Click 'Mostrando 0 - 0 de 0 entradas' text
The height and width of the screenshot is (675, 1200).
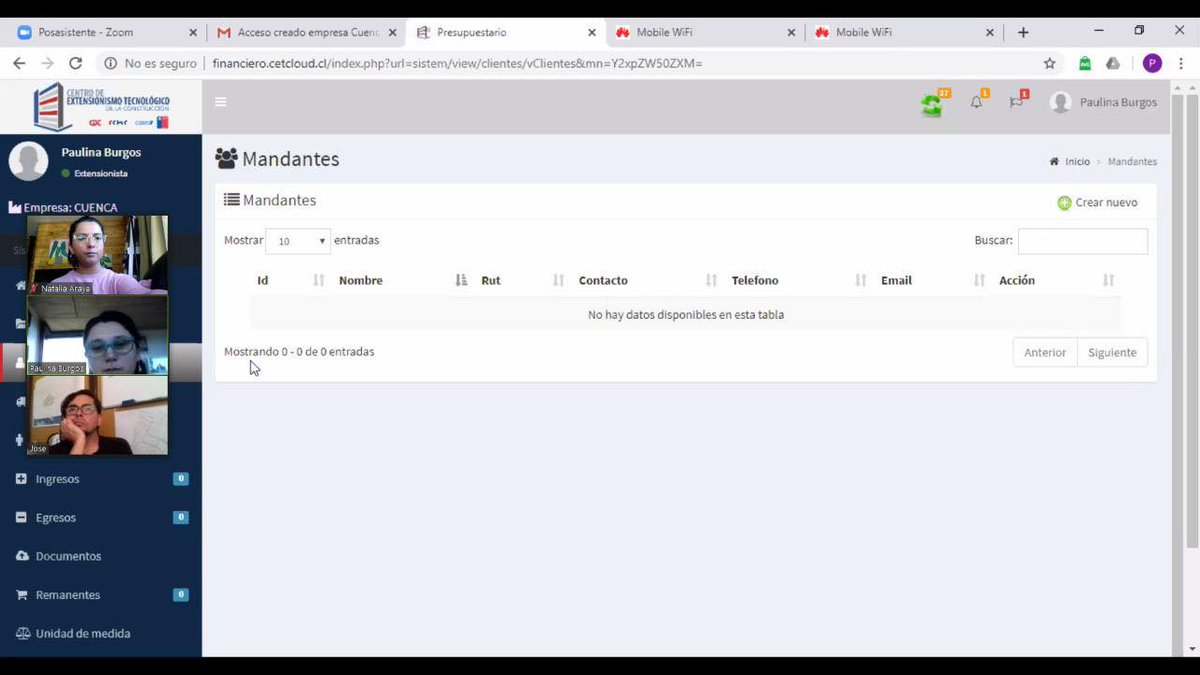[x=299, y=352]
